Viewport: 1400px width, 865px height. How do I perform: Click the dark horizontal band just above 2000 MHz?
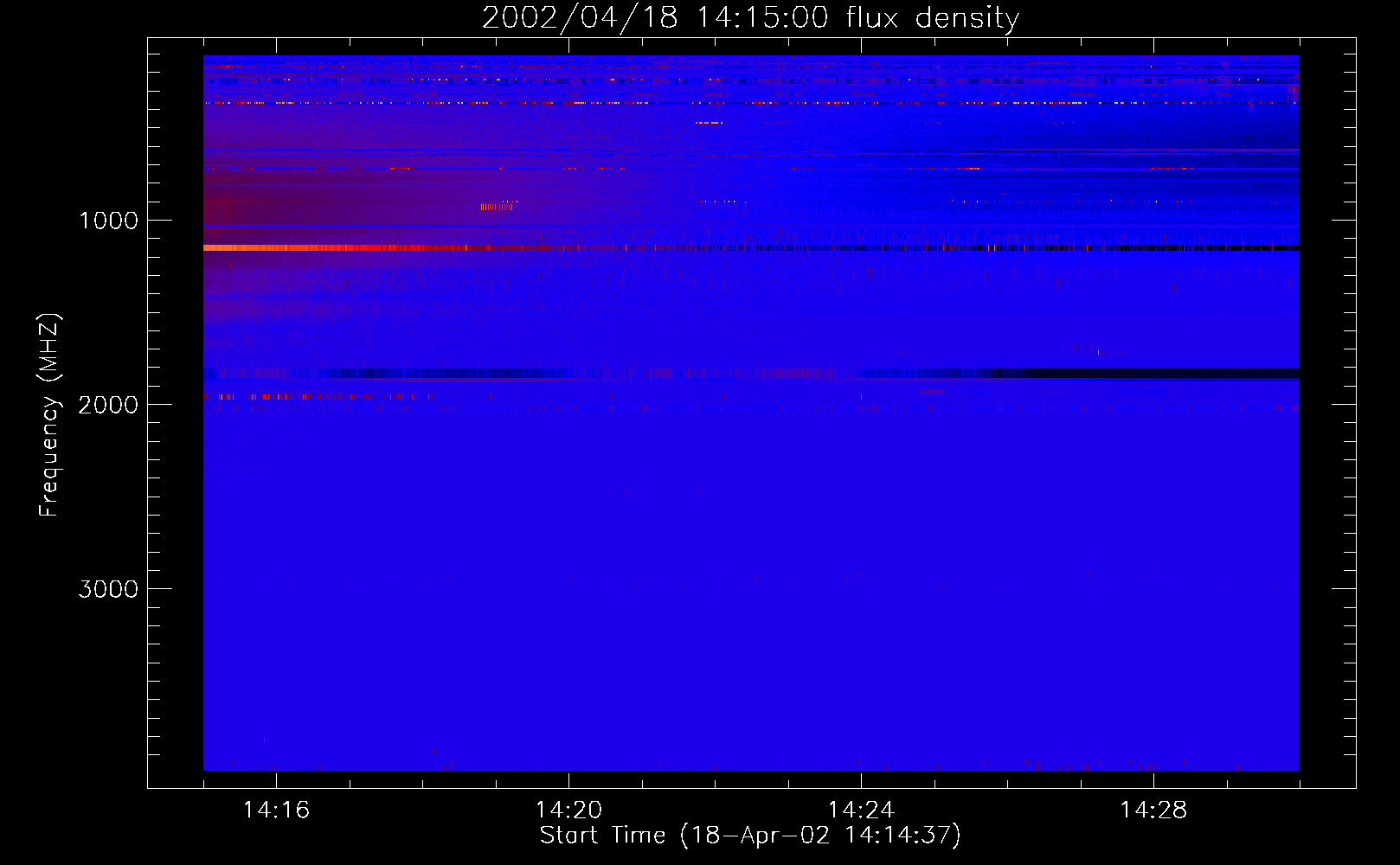coord(751,374)
